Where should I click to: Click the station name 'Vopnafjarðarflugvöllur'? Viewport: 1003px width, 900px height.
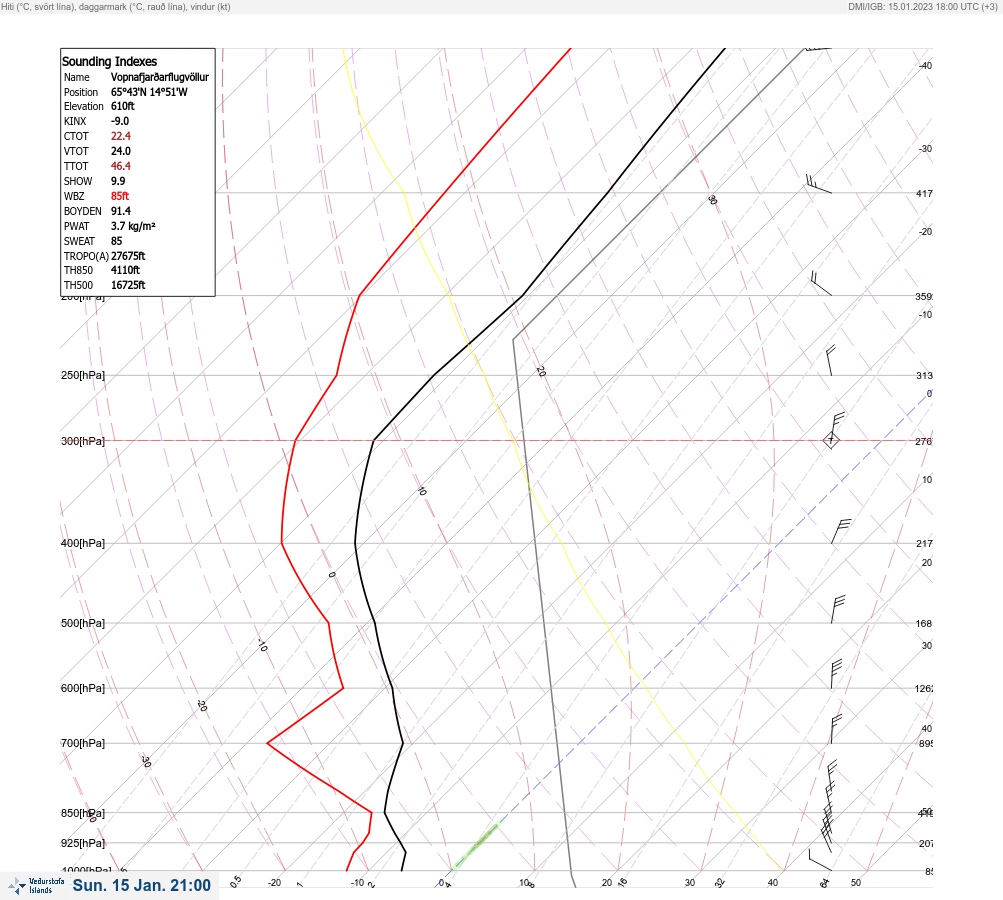(x=160, y=77)
